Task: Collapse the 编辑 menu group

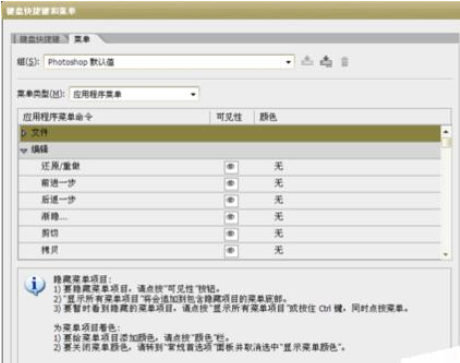Action: point(24,150)
